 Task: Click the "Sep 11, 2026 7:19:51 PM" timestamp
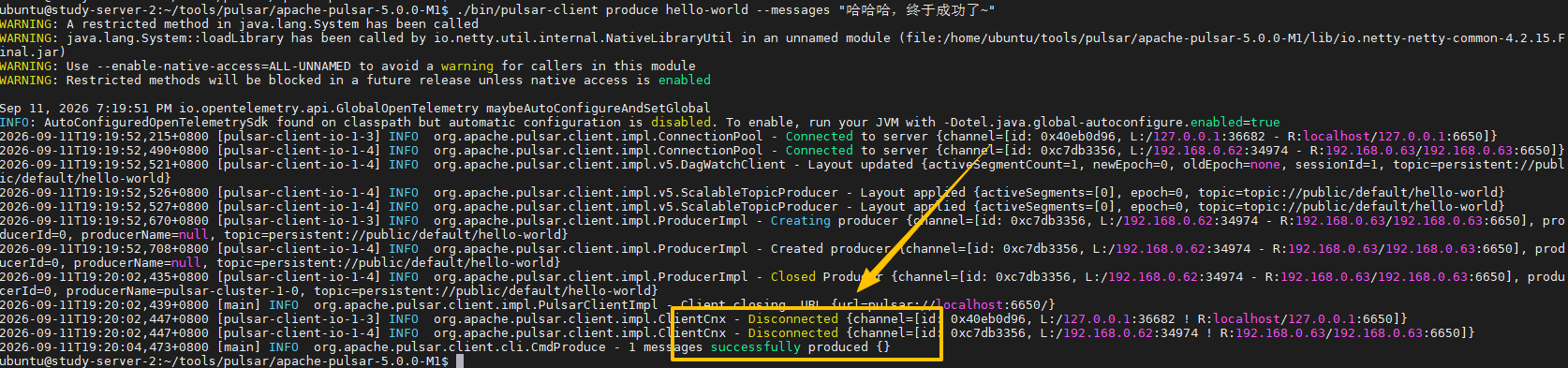point(86,108)
